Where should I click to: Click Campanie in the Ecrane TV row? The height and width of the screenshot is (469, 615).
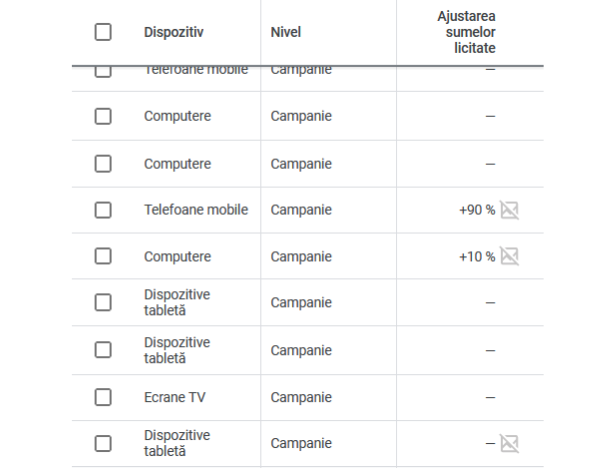coord(301,397)
